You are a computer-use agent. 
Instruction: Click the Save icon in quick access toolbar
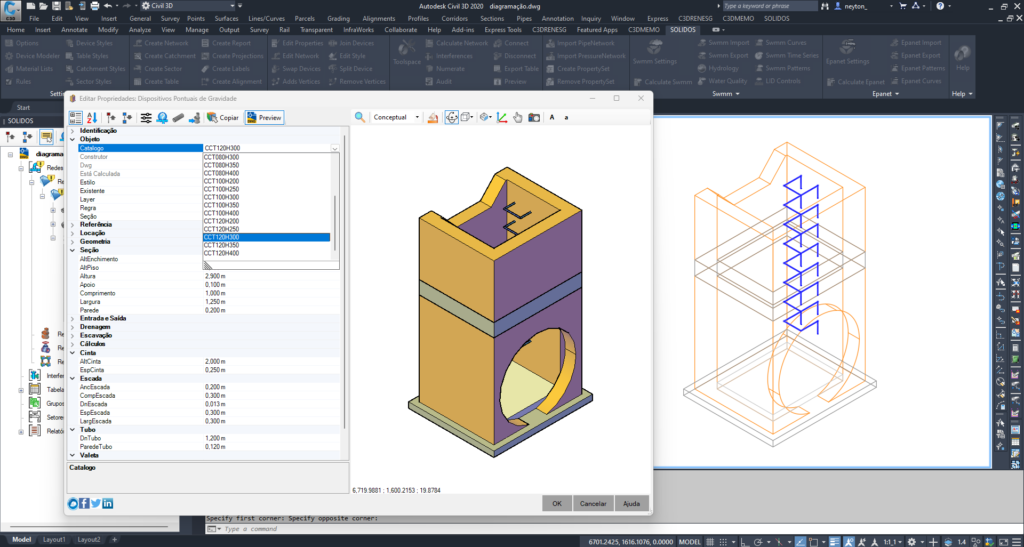click(56, 6)
